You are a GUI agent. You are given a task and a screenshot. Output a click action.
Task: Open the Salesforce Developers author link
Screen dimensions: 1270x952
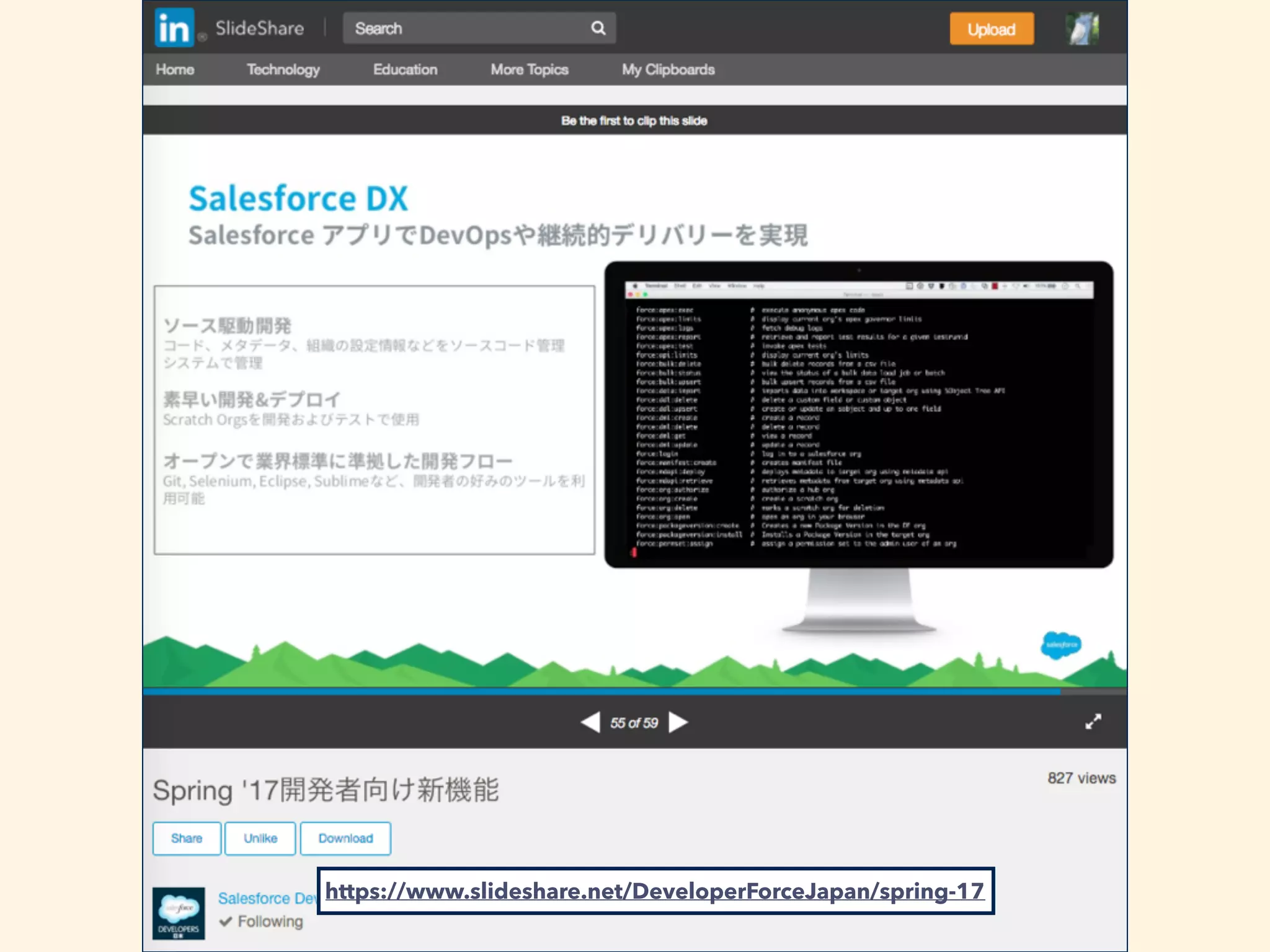[268, 898]
